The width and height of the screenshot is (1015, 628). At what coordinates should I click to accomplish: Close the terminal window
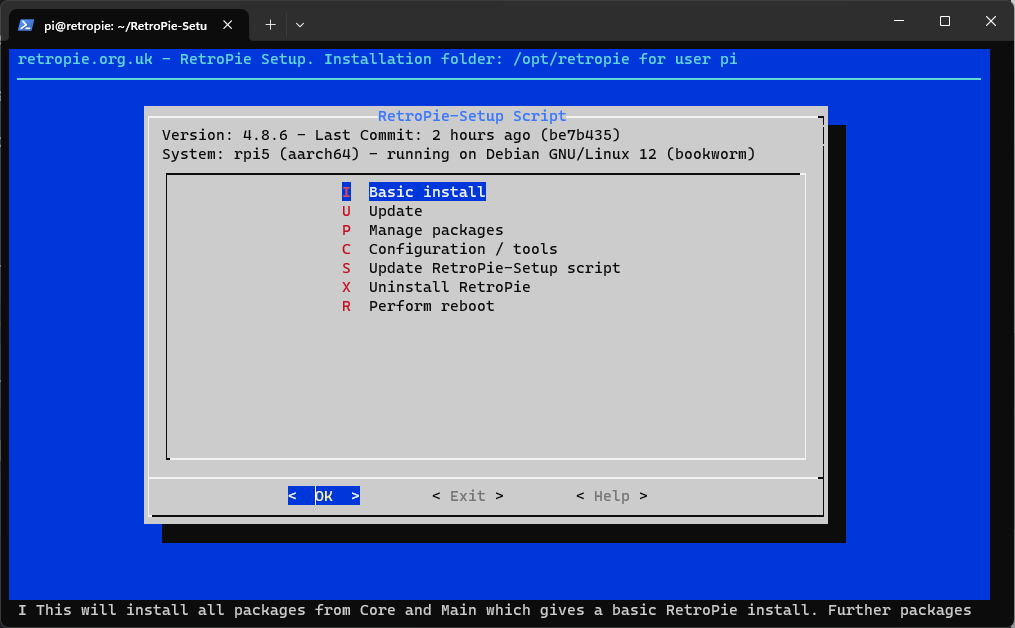click(990, 21)
